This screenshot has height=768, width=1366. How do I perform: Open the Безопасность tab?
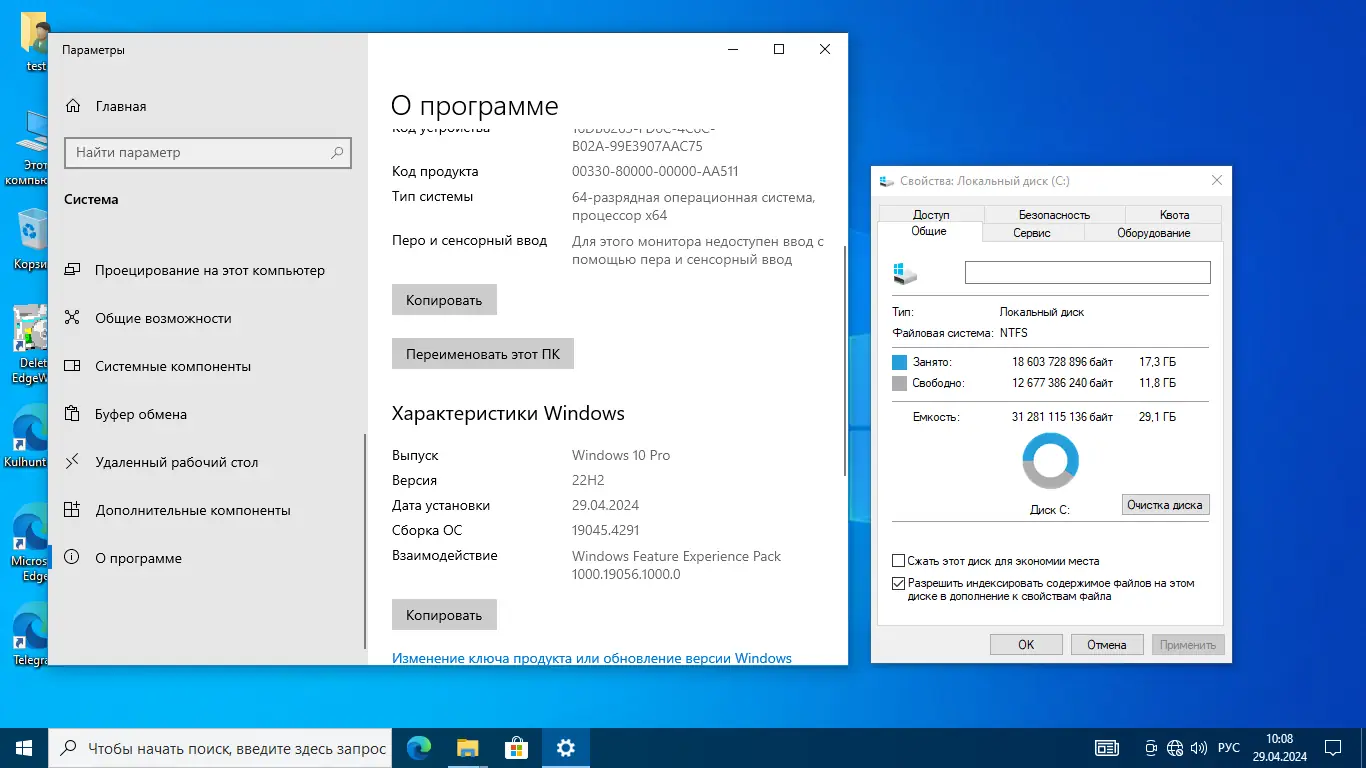pos(1054,214)
